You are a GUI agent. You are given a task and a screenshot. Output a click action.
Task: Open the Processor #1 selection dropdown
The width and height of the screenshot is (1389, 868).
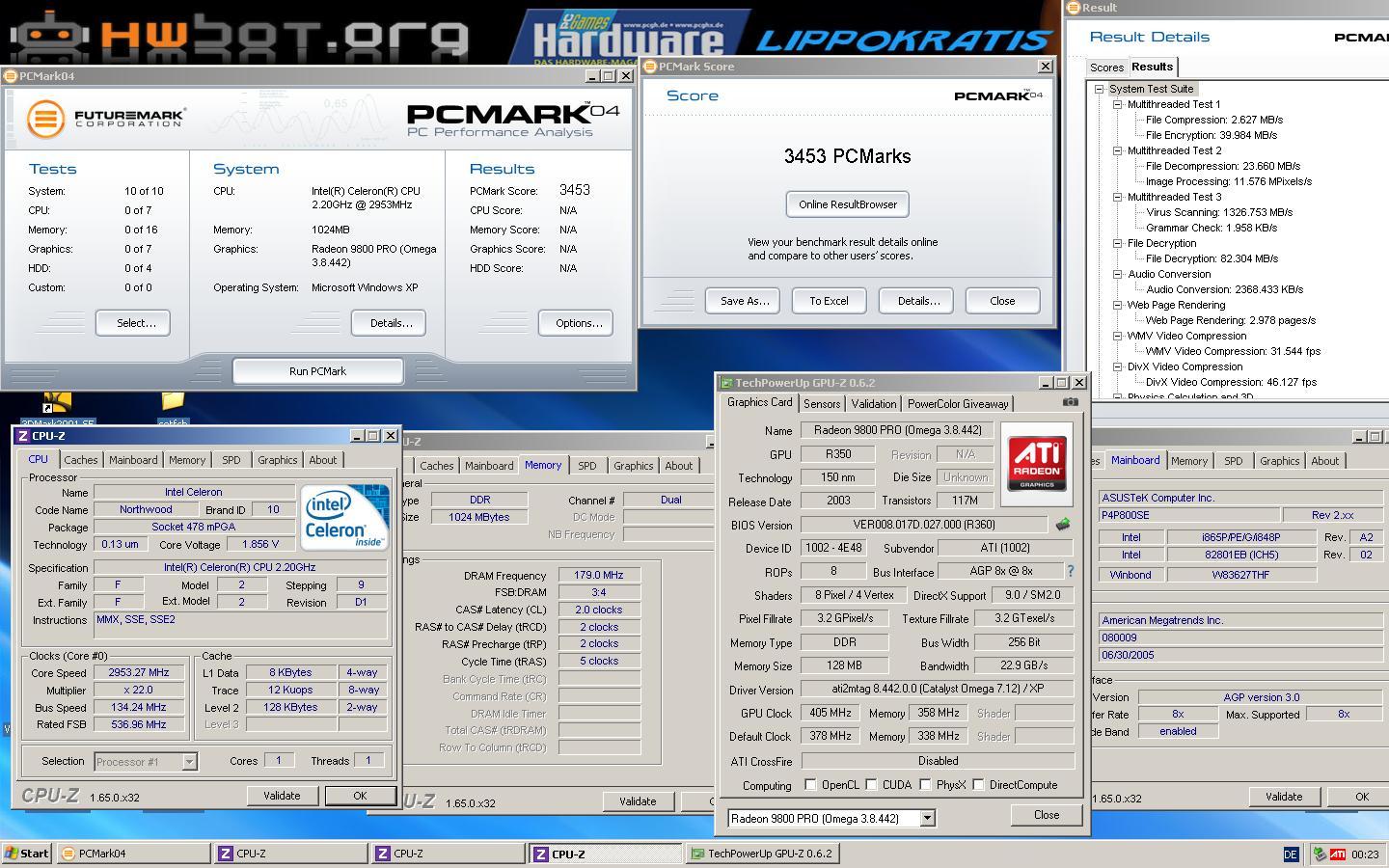point(189,762)
